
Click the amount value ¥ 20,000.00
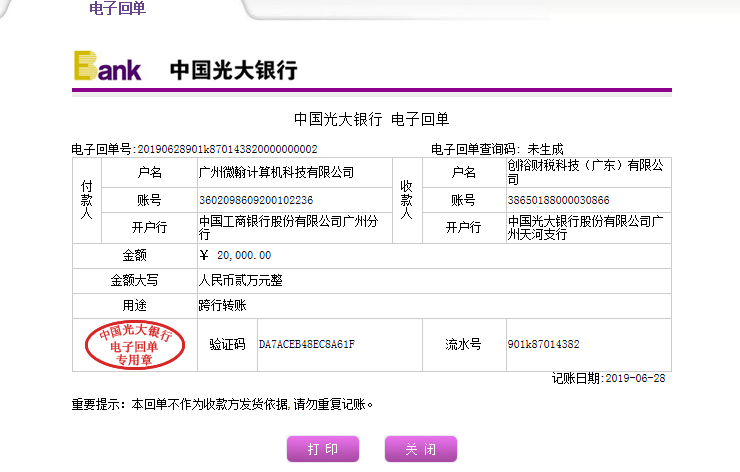pos(235,255)
